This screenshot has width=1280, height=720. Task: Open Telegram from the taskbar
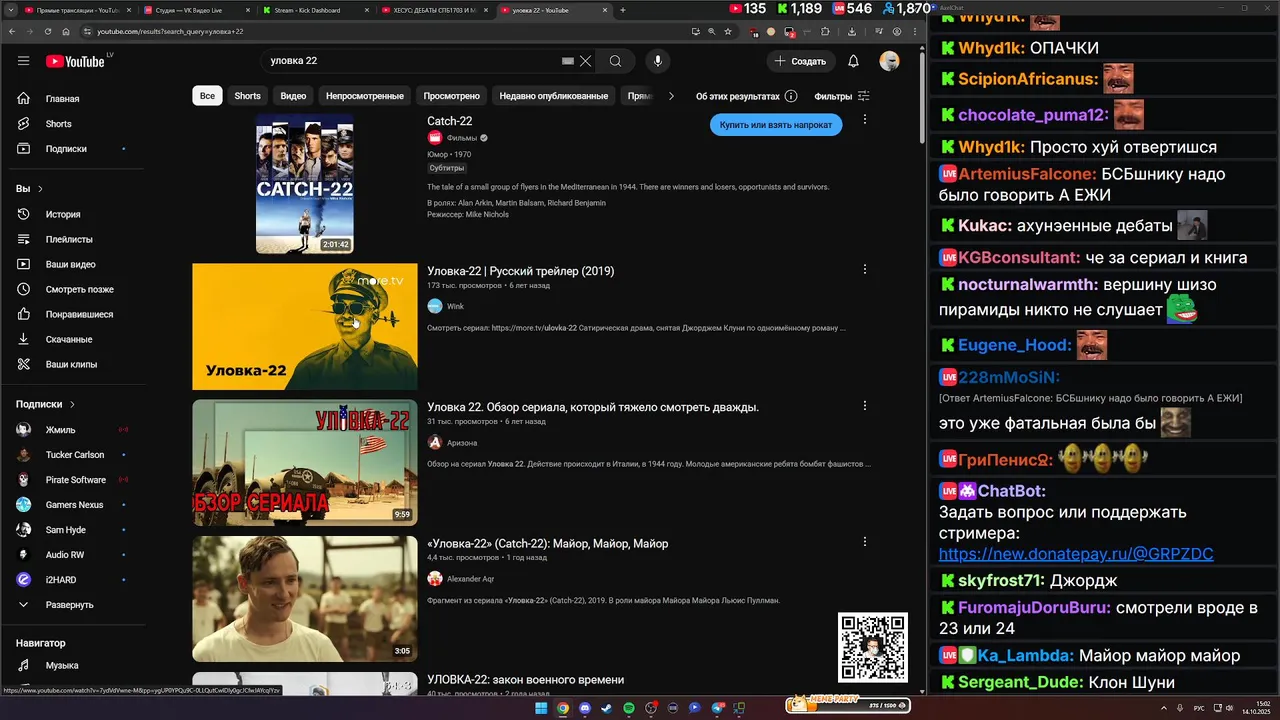[x=717, y=708]
